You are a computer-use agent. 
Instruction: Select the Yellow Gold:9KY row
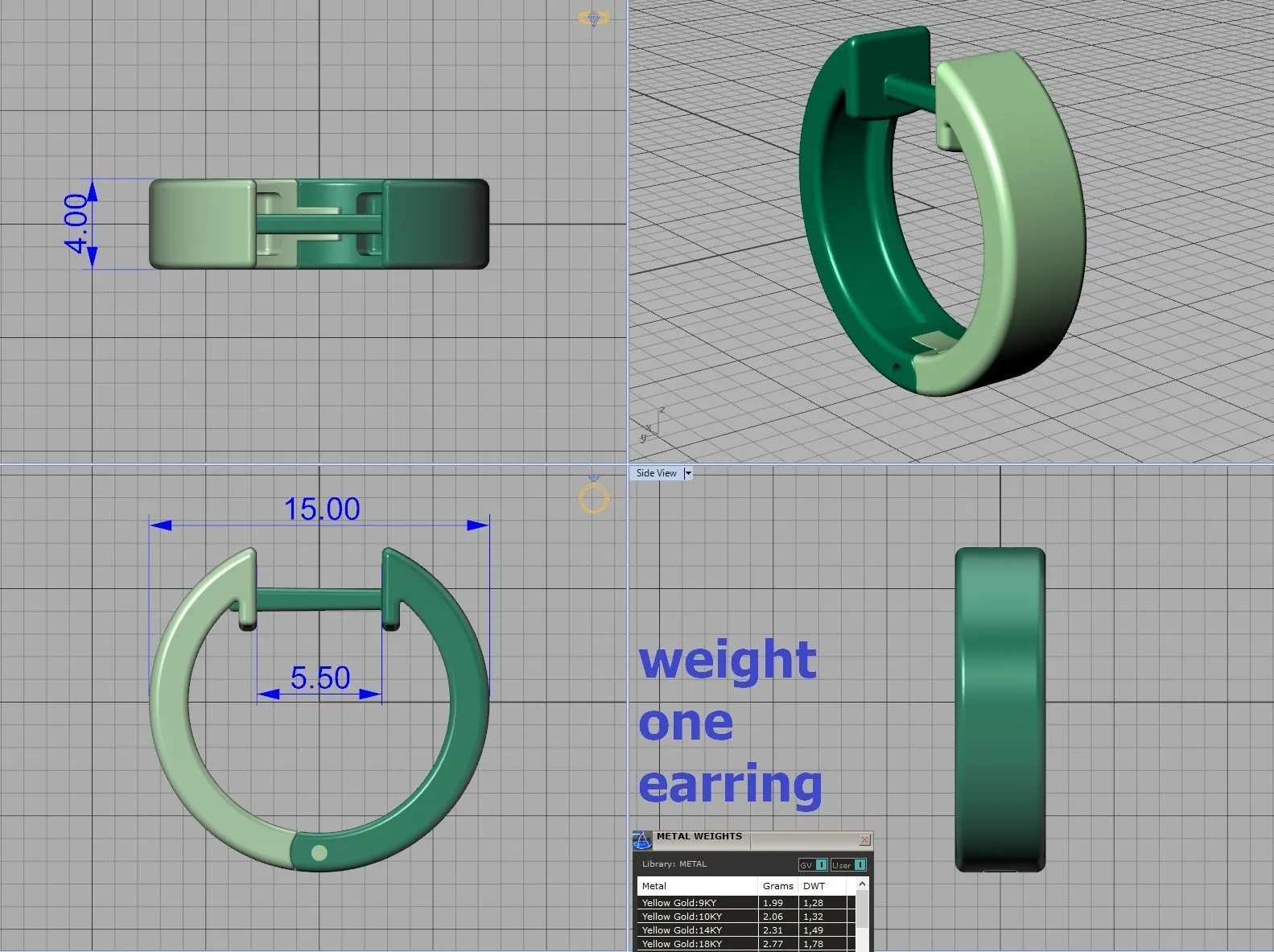point(697,903)
